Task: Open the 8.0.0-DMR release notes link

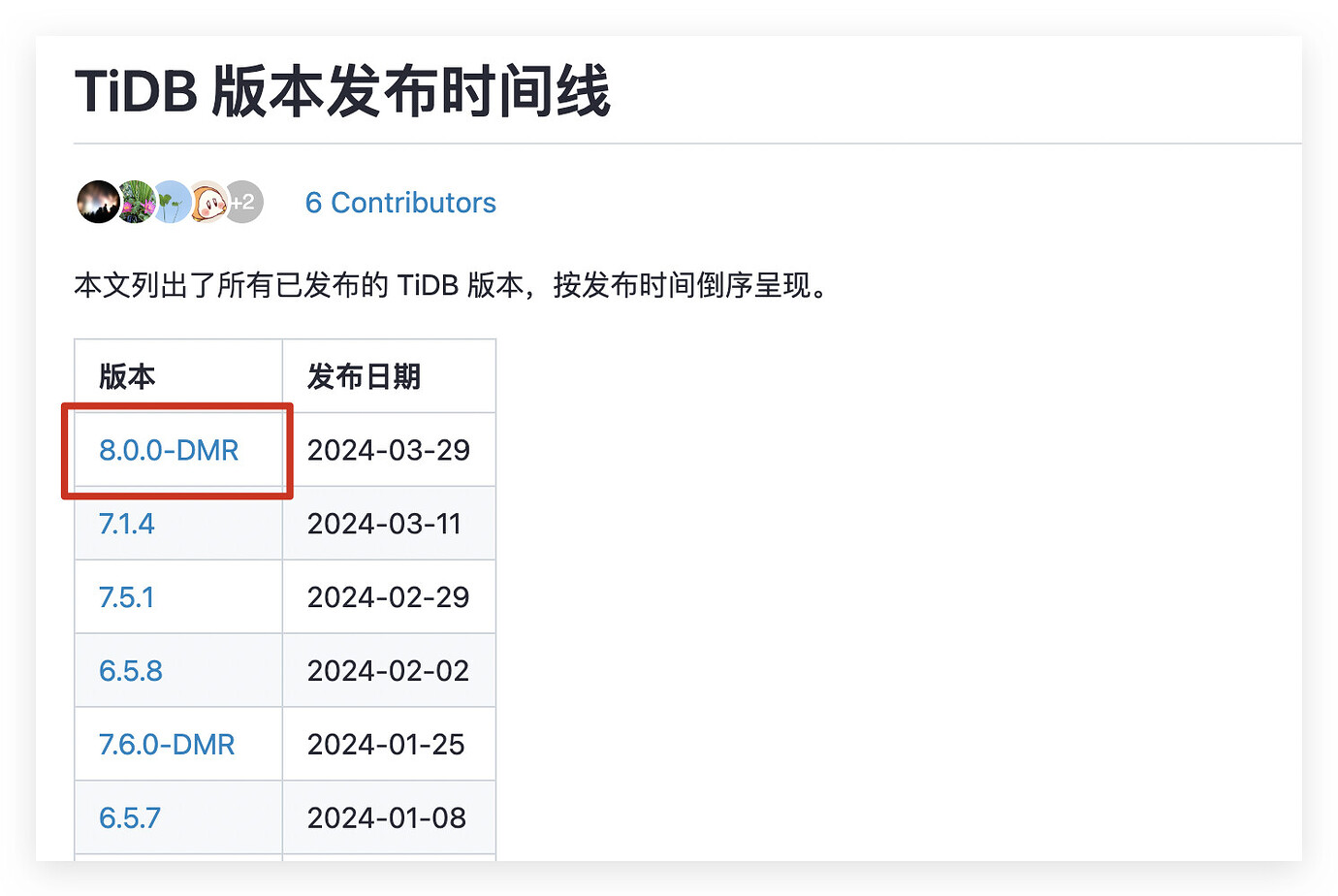Action: pos(170,449)
